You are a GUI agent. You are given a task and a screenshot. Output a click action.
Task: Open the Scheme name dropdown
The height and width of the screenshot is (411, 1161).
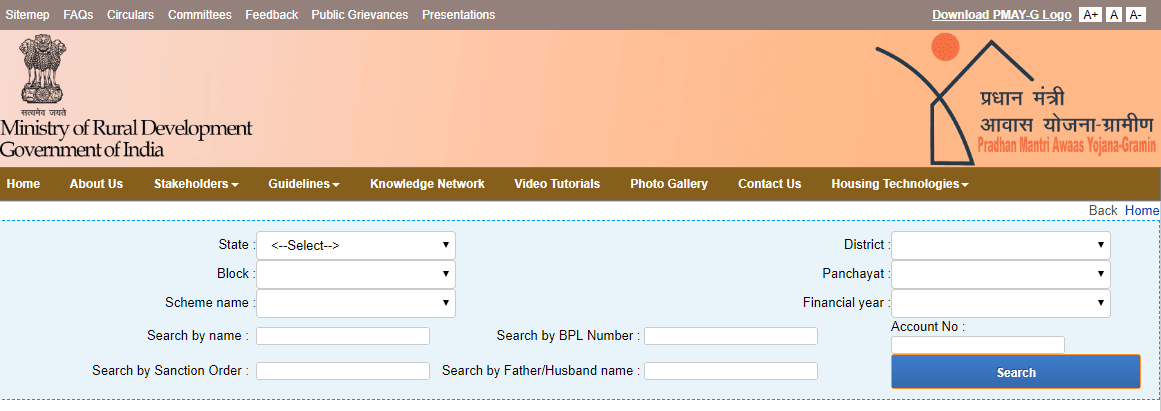355,303
